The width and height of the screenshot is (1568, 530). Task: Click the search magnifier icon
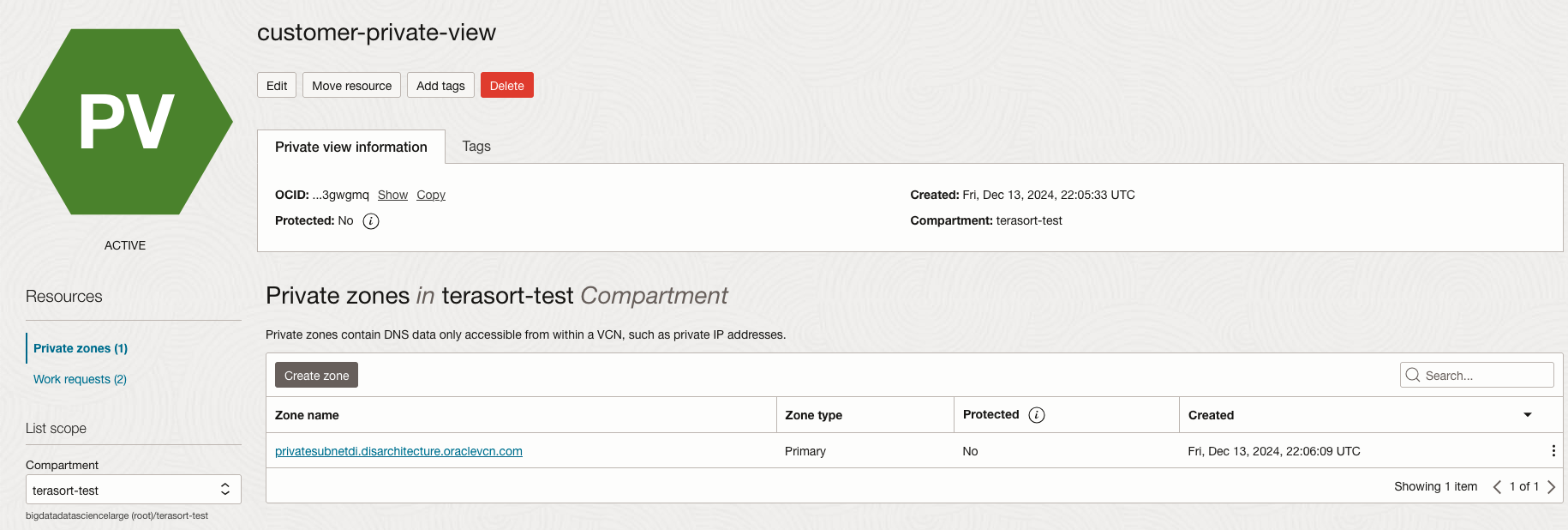1413,376
